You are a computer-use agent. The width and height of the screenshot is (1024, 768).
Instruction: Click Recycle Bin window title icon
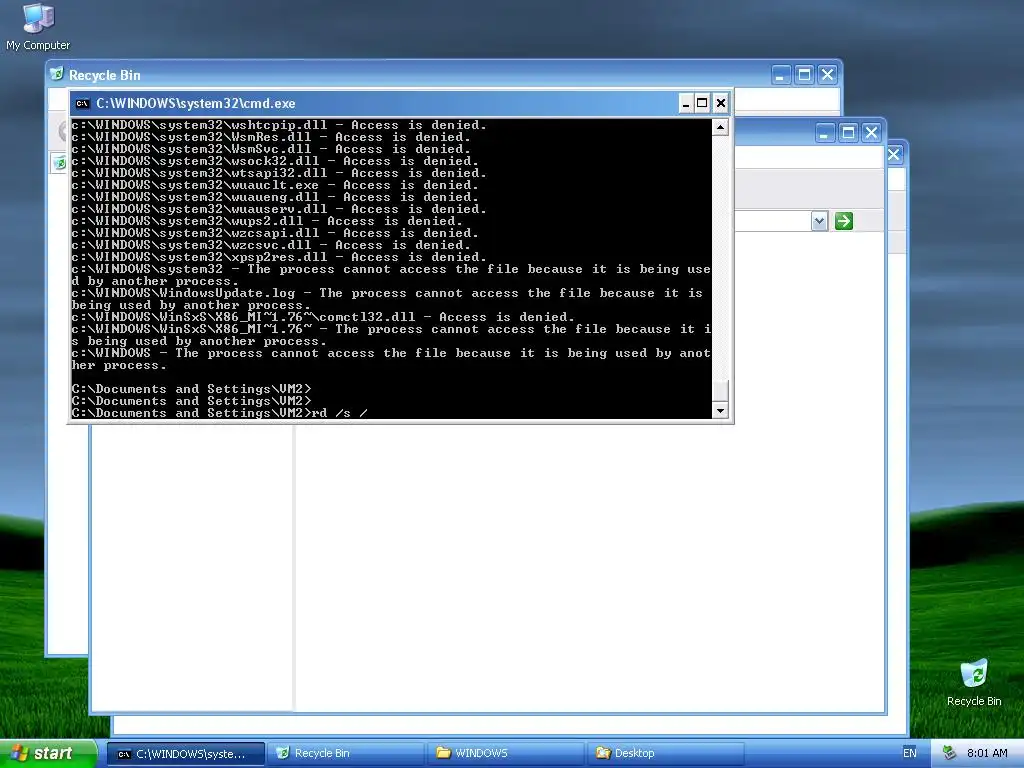click(x=57, y=74)
